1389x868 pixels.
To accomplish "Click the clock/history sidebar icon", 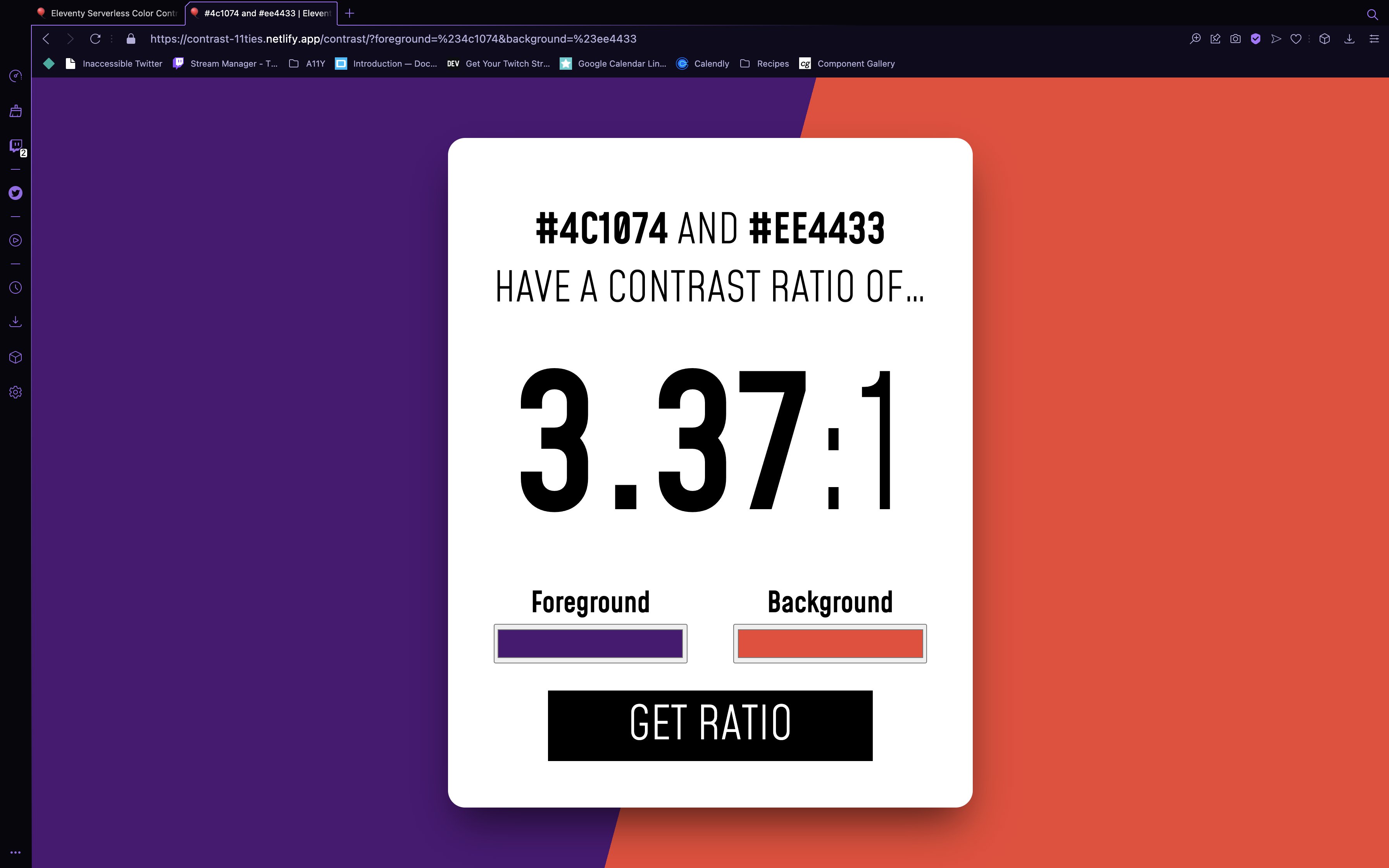I will coord(15,288).
